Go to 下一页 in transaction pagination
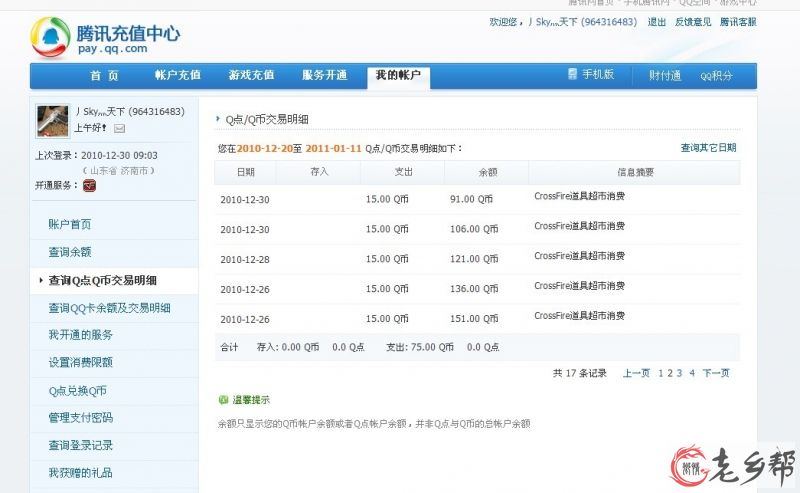This screenshot has height=493, width=800. 715,373
